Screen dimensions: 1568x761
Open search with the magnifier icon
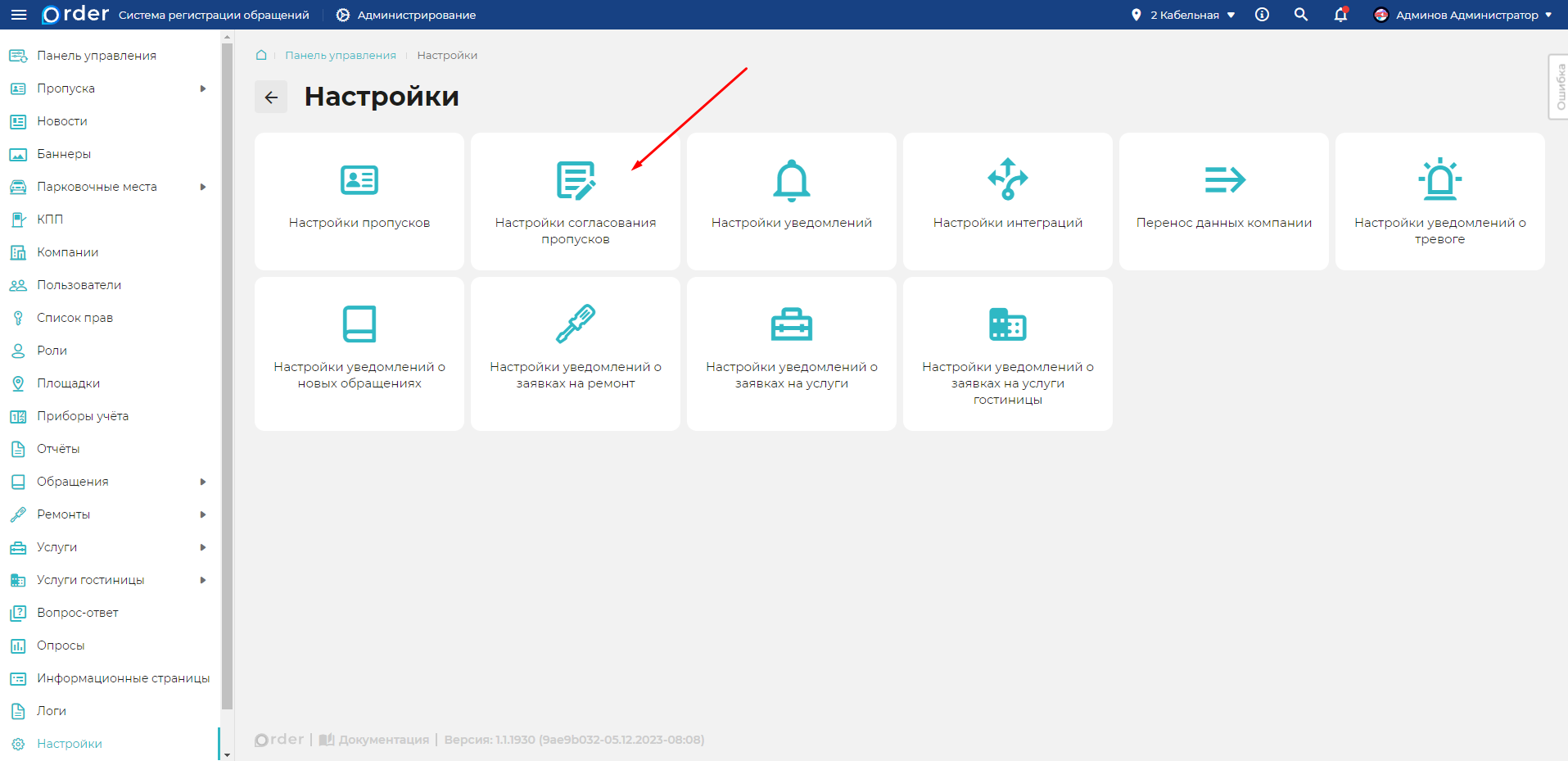point(1300,15)
